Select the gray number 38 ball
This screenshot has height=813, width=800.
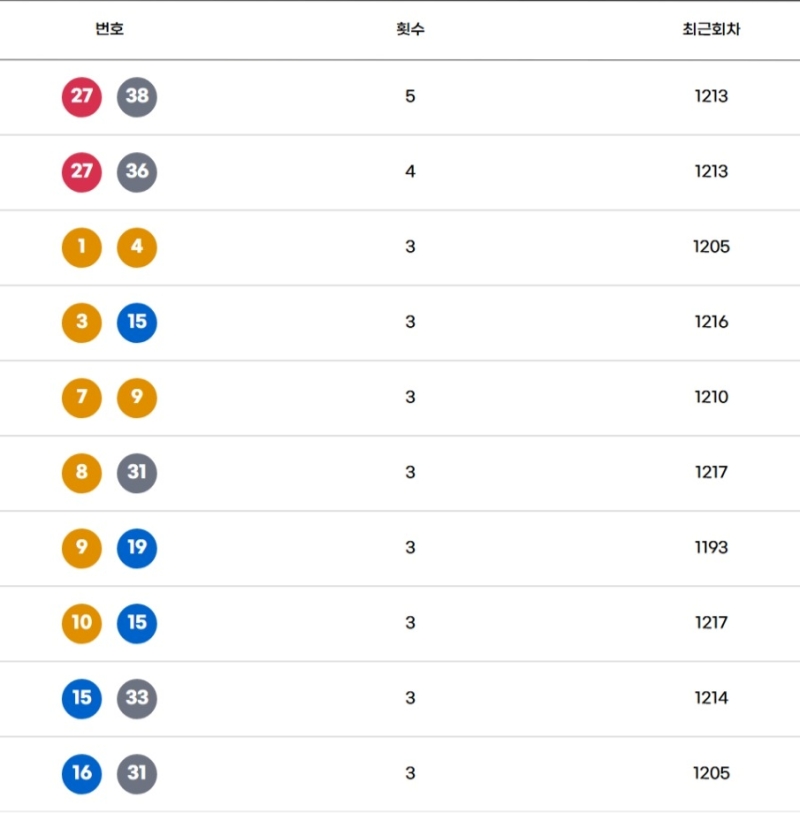coord(137,97)
